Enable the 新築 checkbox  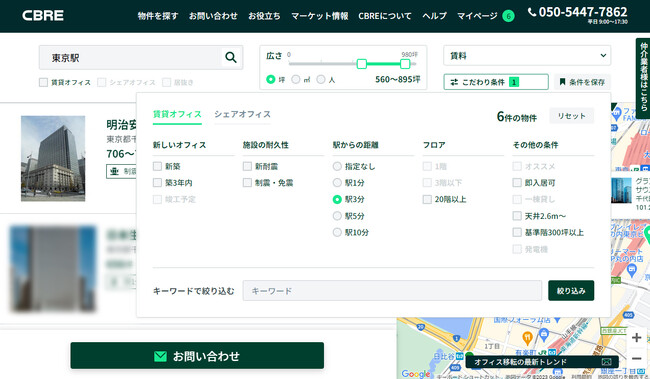click(157, 166)
